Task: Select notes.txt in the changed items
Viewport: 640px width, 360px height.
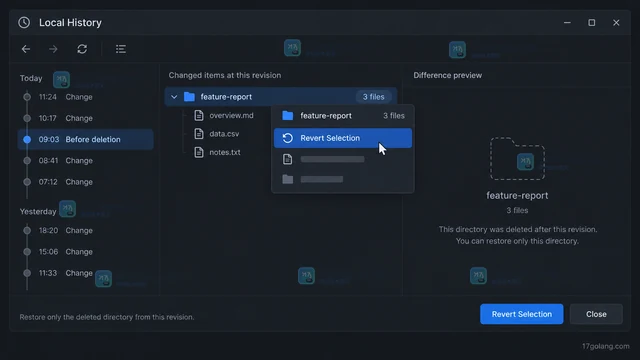Action: [225, 152]
